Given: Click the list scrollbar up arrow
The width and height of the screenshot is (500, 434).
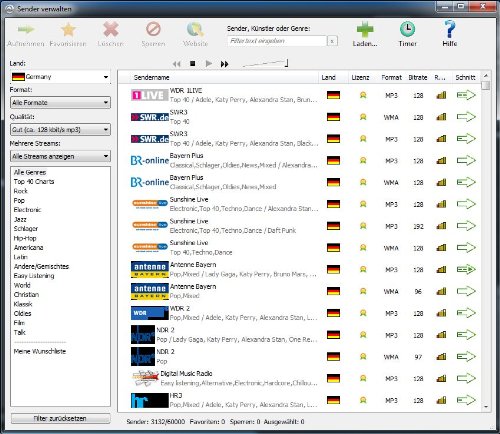Looking at the screenshot, I should point(486,75).
